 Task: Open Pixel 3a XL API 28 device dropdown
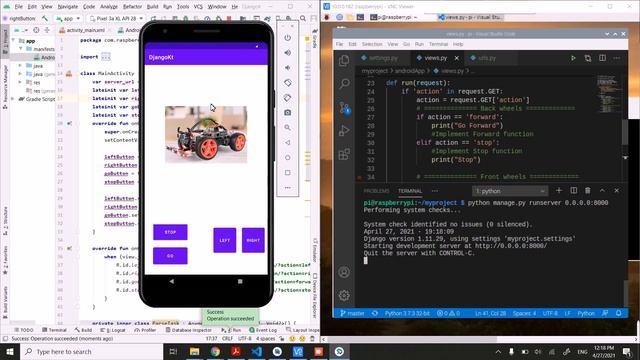[x=116, y=18]
